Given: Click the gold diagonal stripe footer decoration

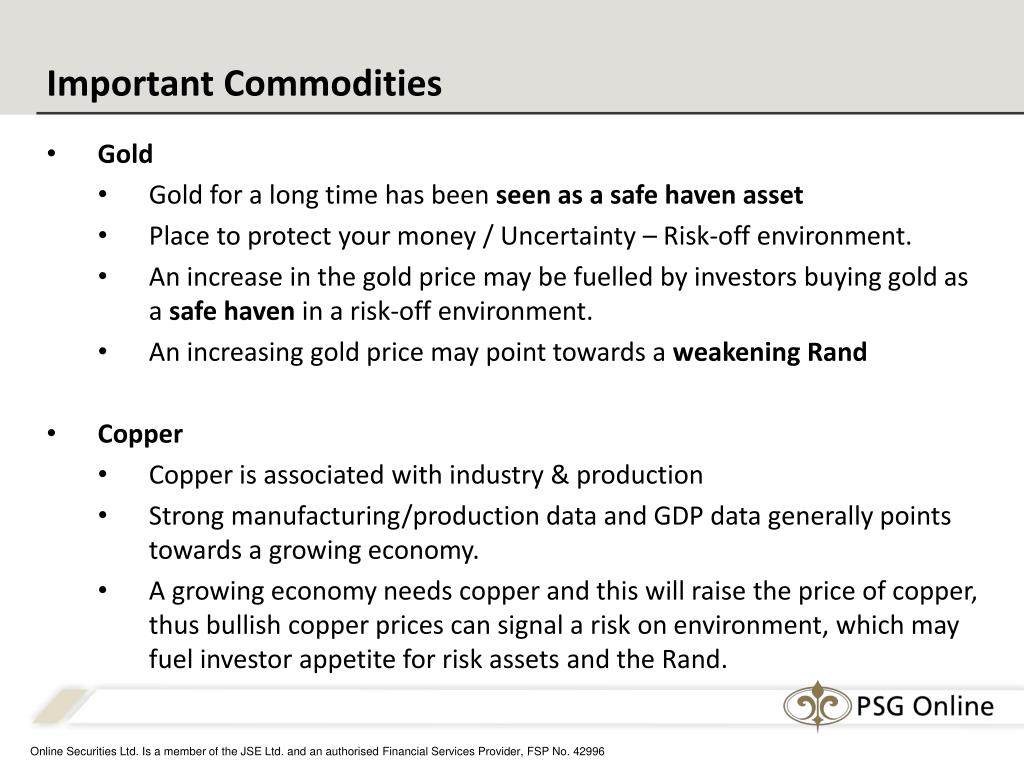Looking at the screenshot, I should point(59,706).
